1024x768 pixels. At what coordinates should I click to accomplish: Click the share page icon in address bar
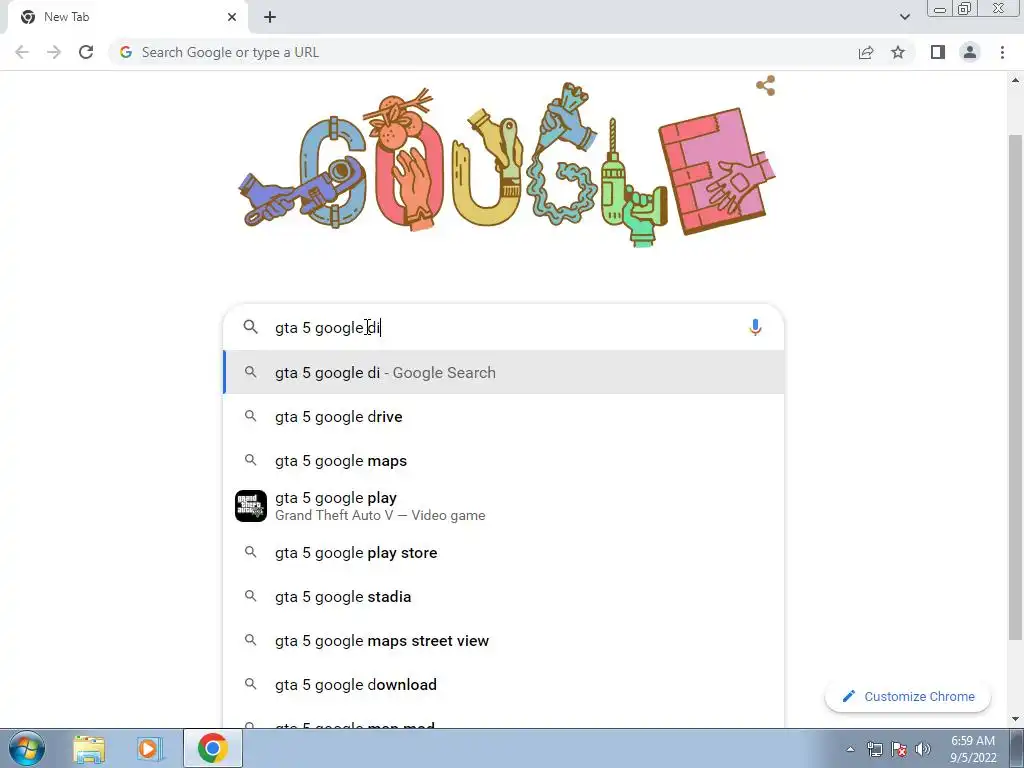tap(866, 52)
